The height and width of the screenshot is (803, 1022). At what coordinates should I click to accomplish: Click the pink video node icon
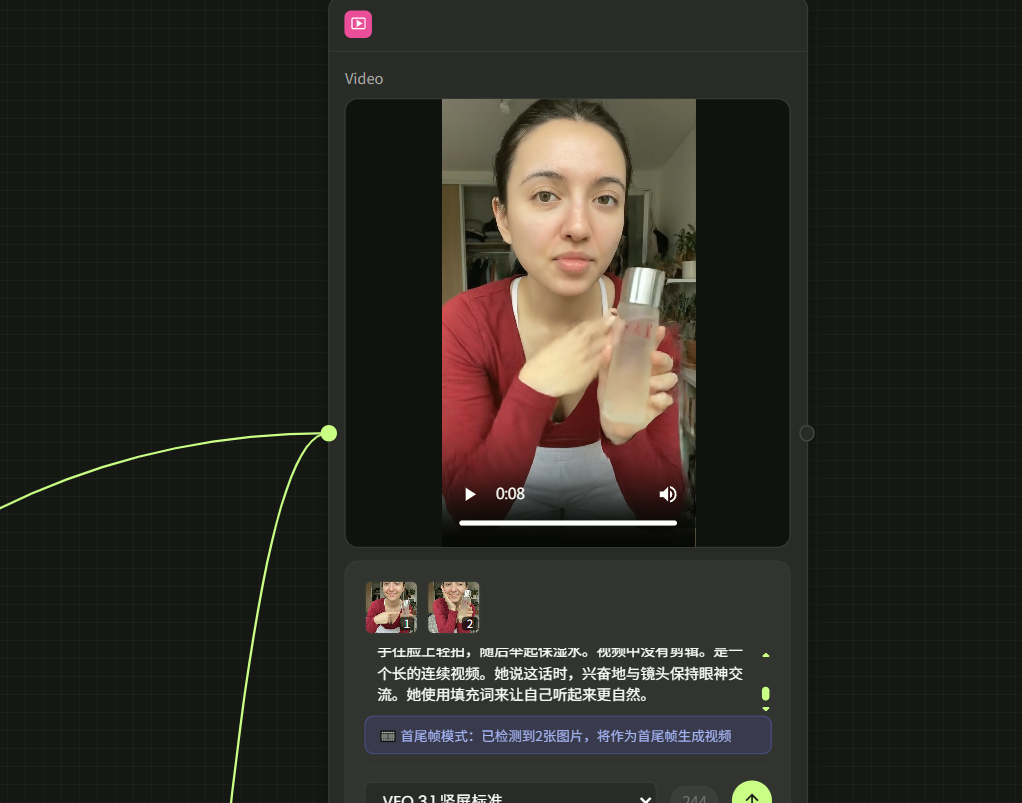coord(358,24)
